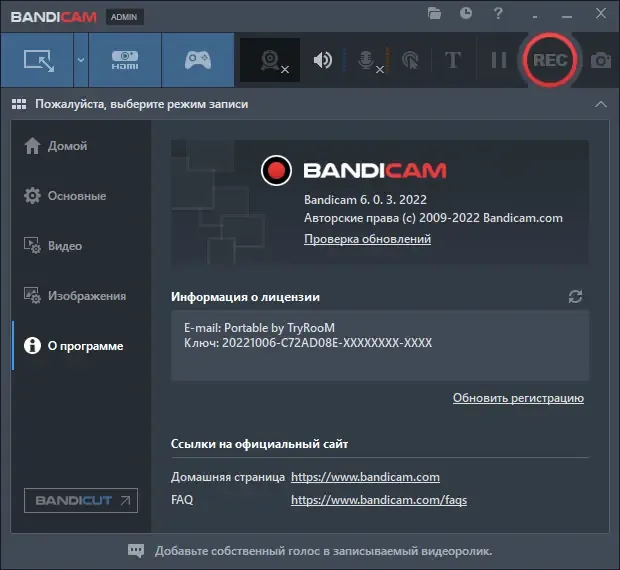Click the Проверка обновлений link

point(367,239)
